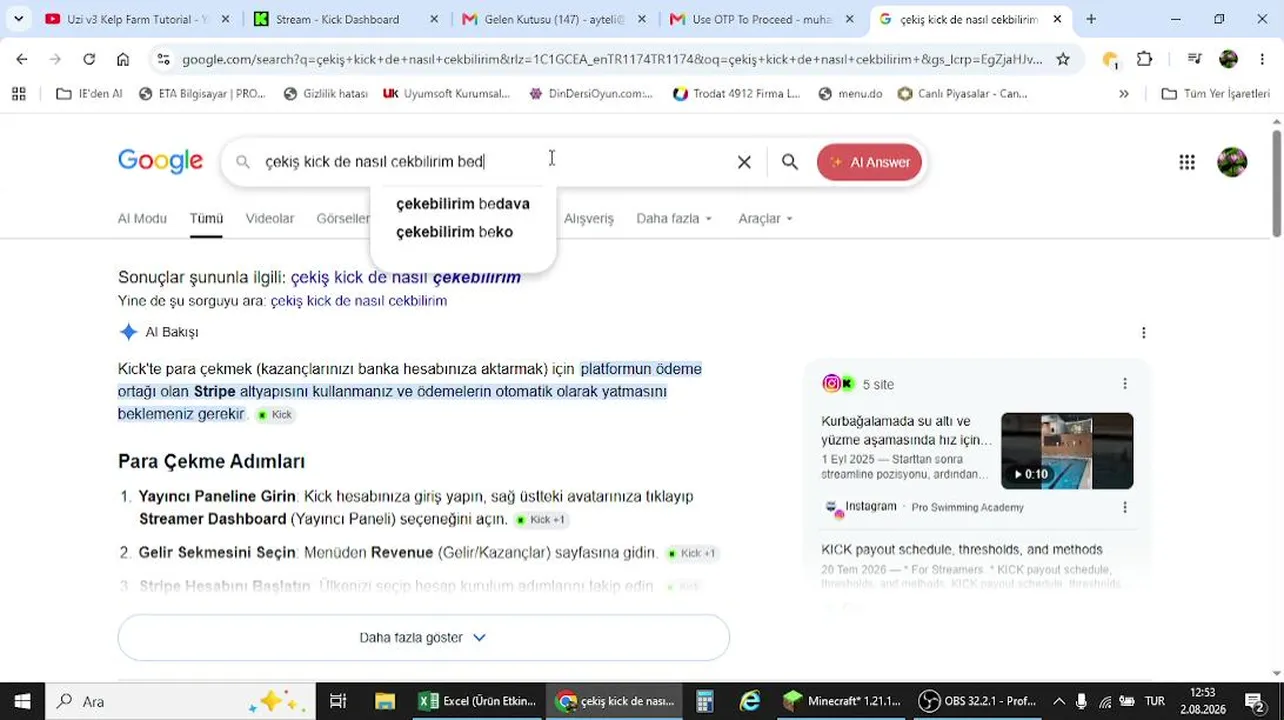Choose the 'çekebilirim bedava' suggestion
This screenshot has height=720, width=1284.
coord(463,203)
